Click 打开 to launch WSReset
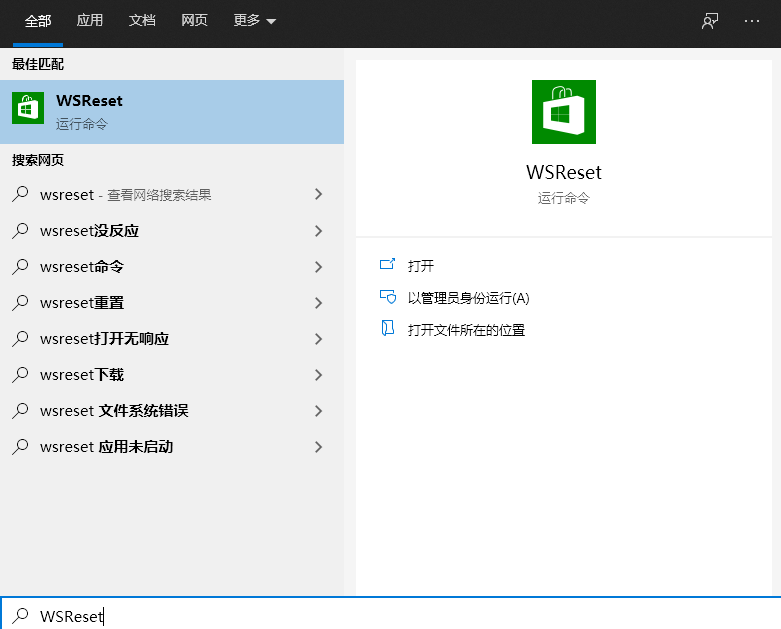This screenshot has width=781, height=629. (421, 265)
